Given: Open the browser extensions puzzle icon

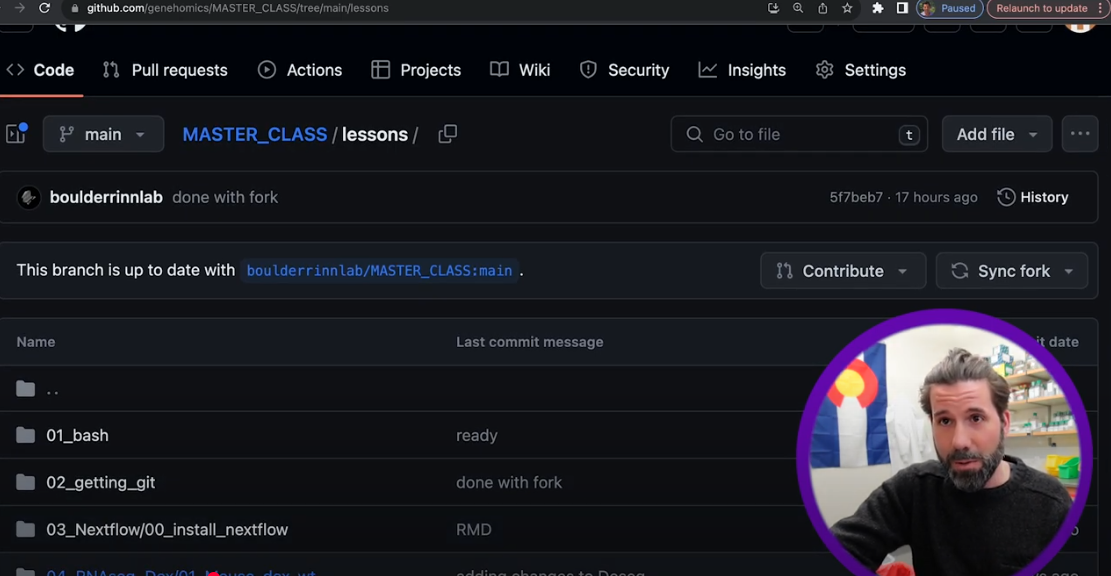Looking at the screenshot, I should coord(877,9).
